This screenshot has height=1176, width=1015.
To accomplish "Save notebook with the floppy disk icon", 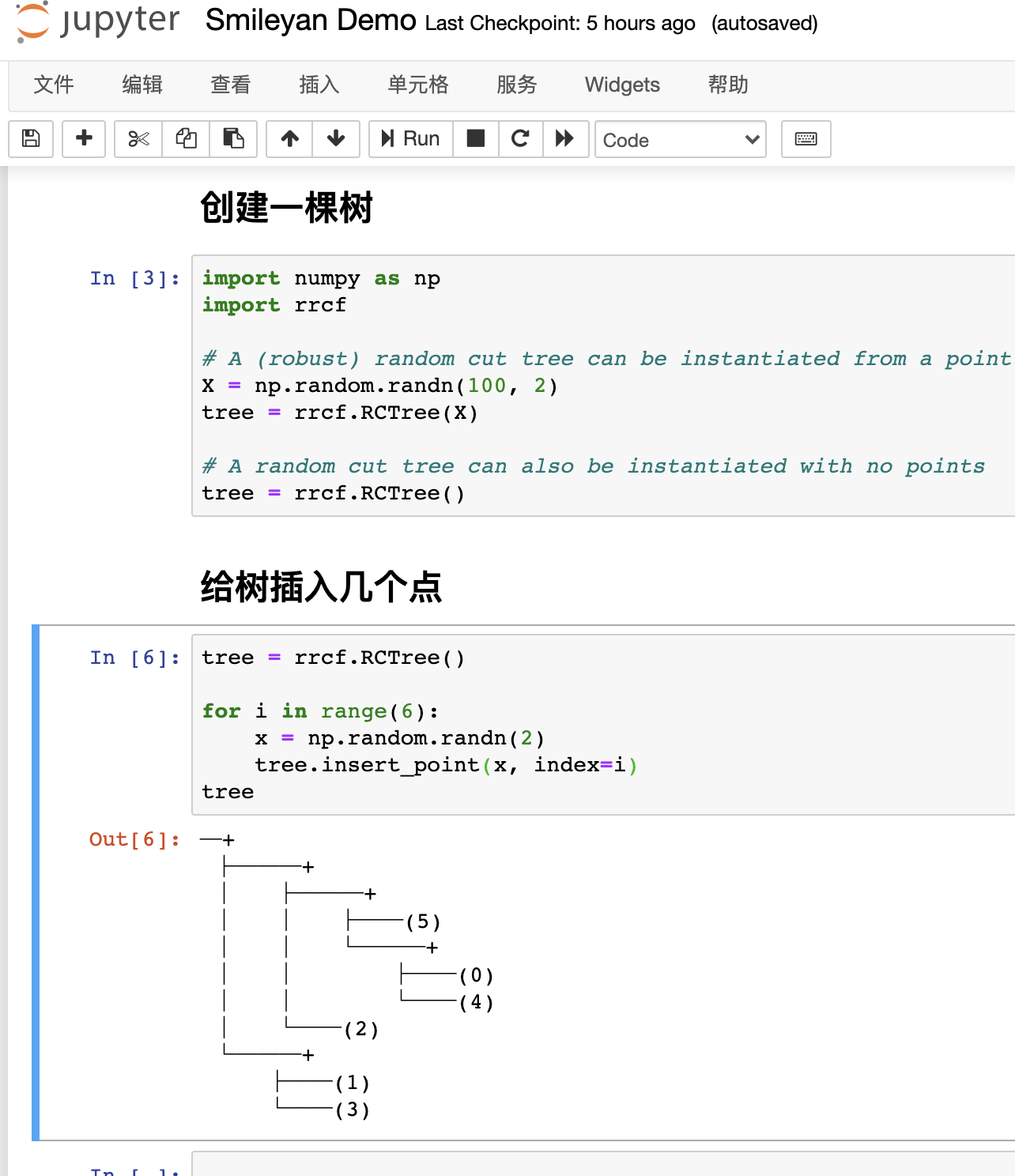I will click(x=31, y=139).
